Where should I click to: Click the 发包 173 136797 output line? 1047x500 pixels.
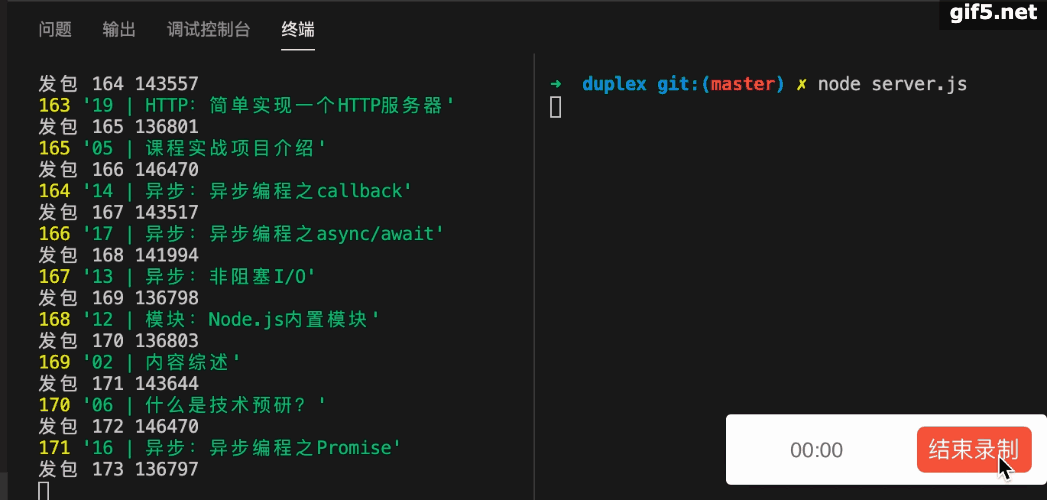click(x=118, y=469)
